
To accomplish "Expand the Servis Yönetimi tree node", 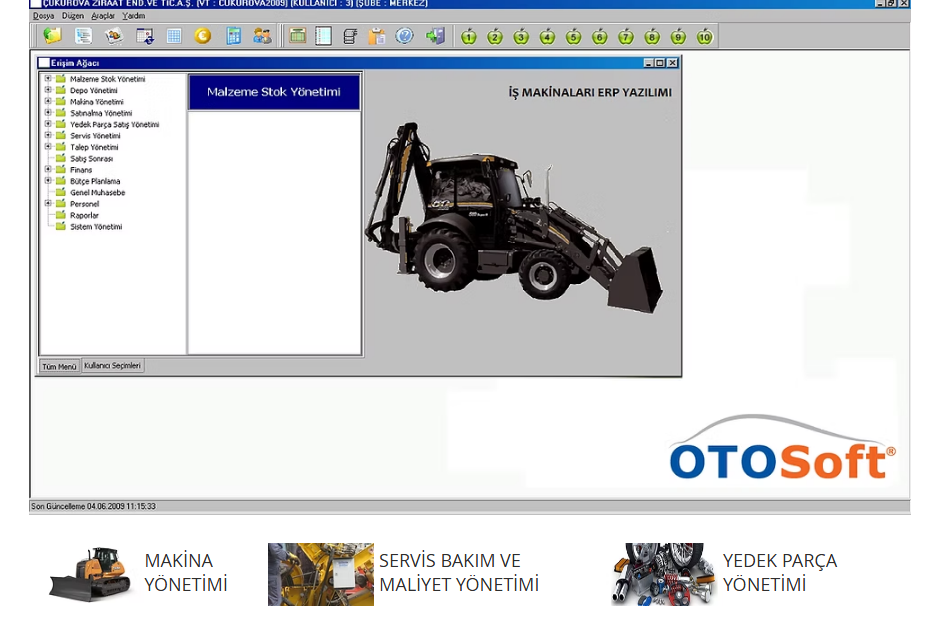I will tap(48, 136).
